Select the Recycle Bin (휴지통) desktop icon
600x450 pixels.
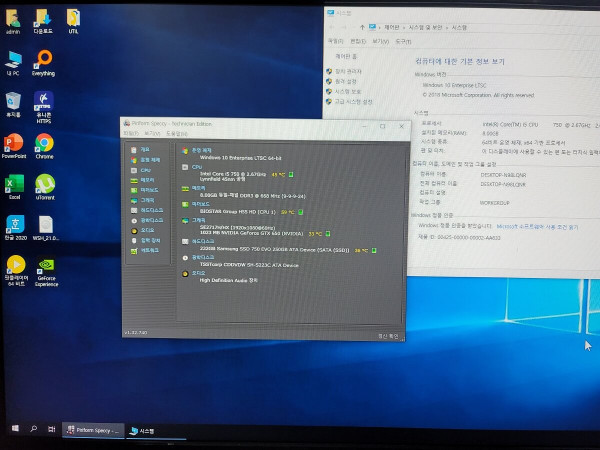pos(13,104)
